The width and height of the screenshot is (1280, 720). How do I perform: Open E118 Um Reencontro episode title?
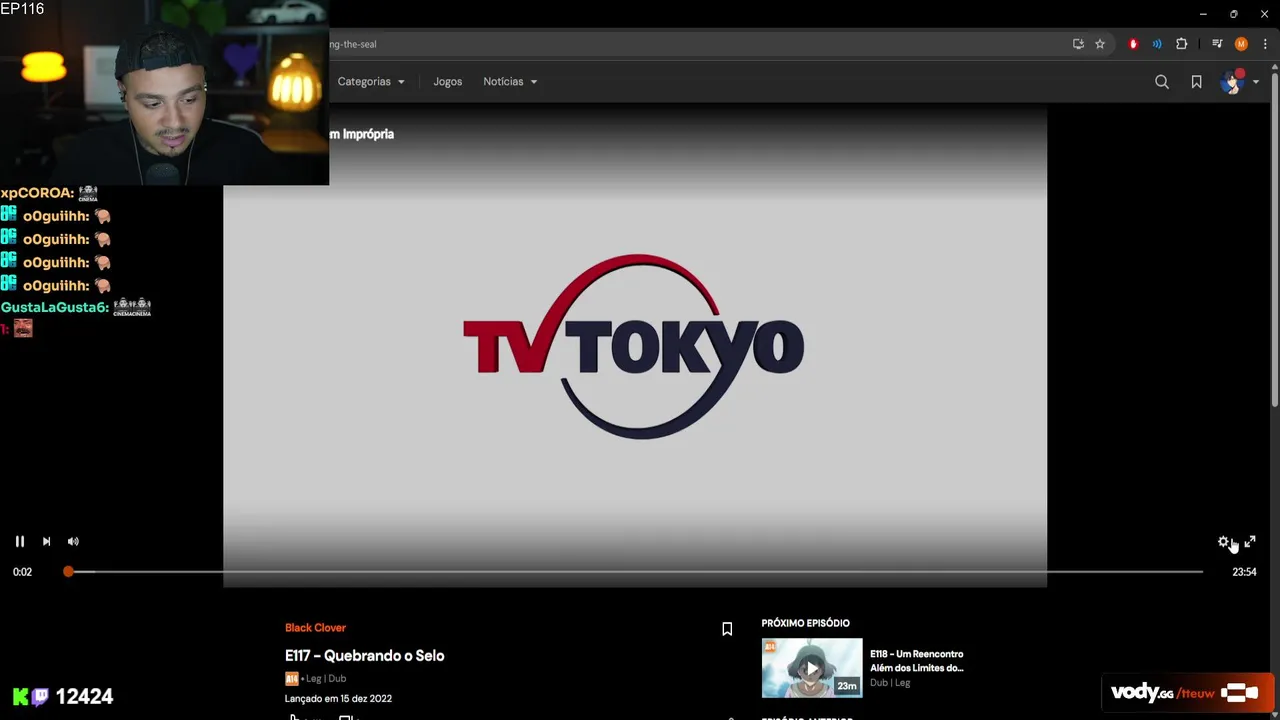click(x=916, y=661)
